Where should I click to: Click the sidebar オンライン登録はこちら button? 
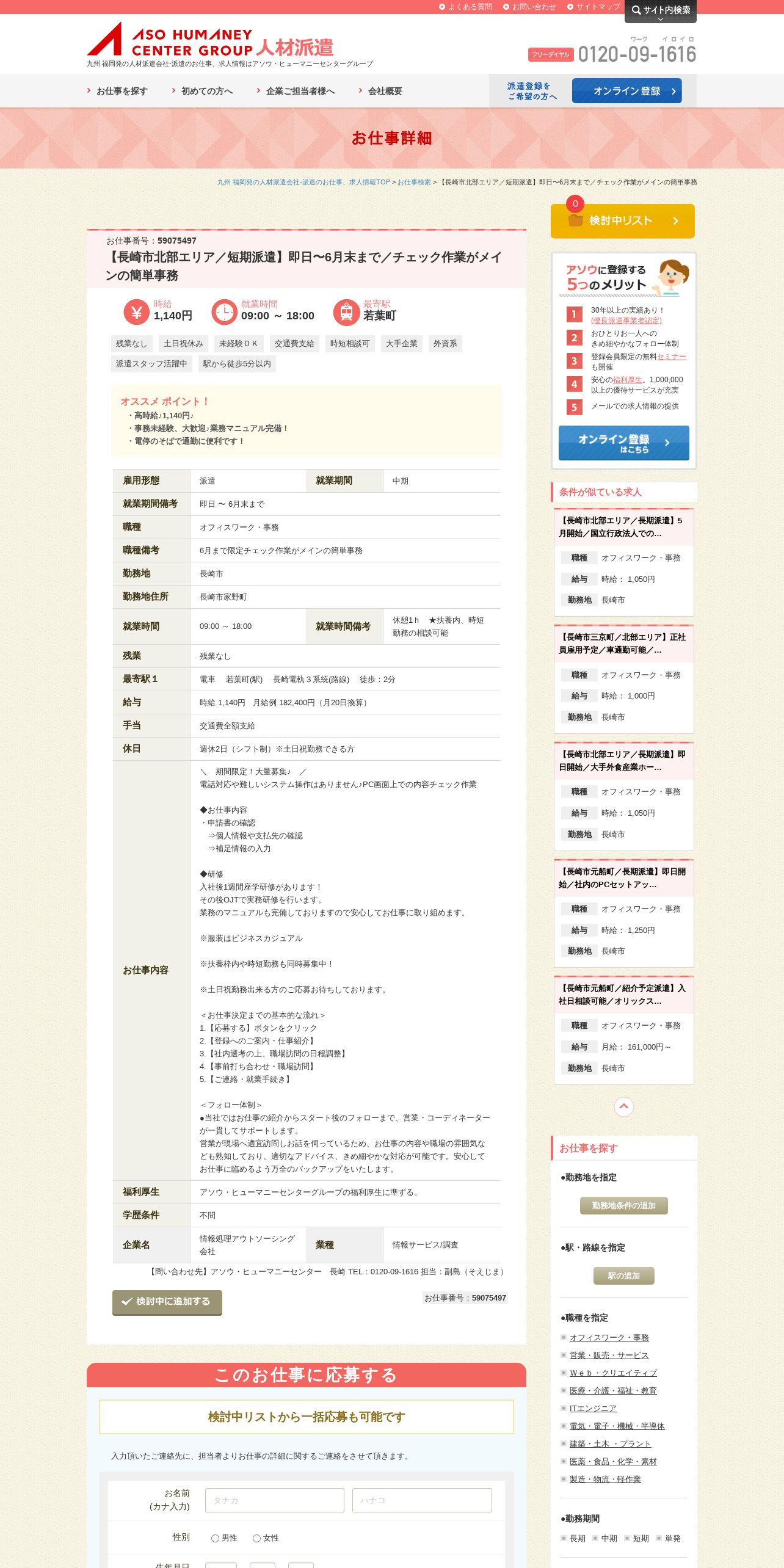click(624, 443)
